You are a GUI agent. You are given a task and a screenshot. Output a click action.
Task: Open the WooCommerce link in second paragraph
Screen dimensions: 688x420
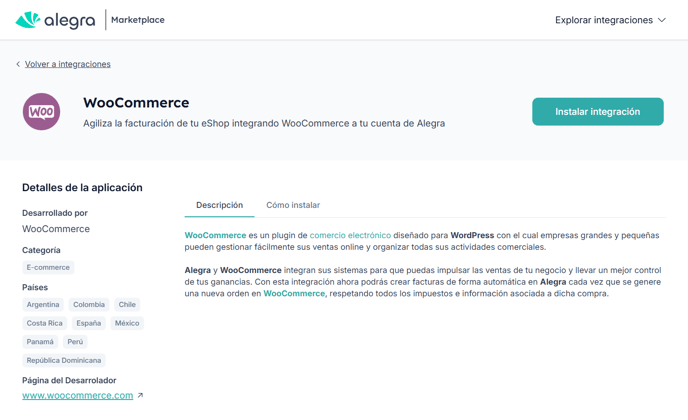(x=294, y=293)
